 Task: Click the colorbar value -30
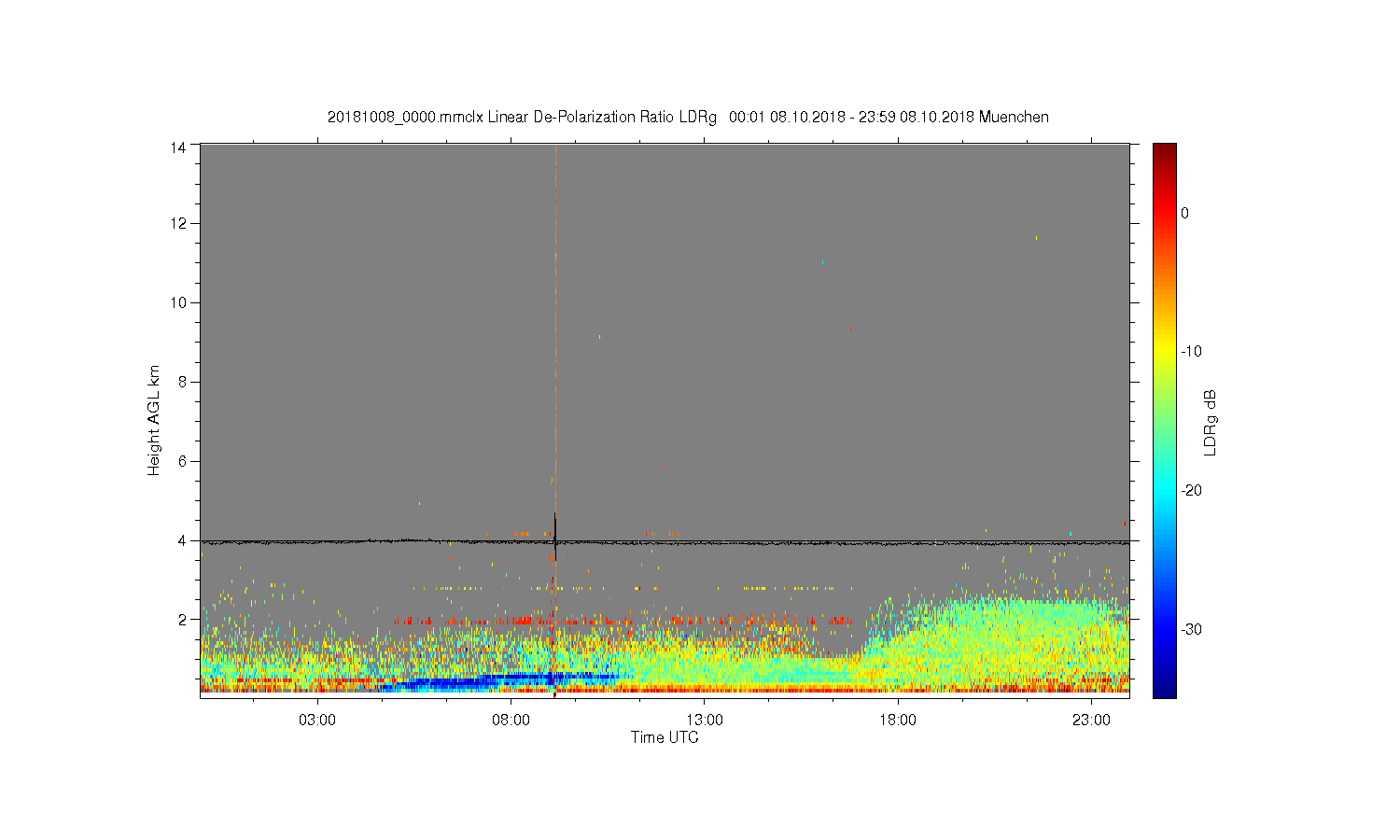pyautogui.click(x=1190, y=629)
